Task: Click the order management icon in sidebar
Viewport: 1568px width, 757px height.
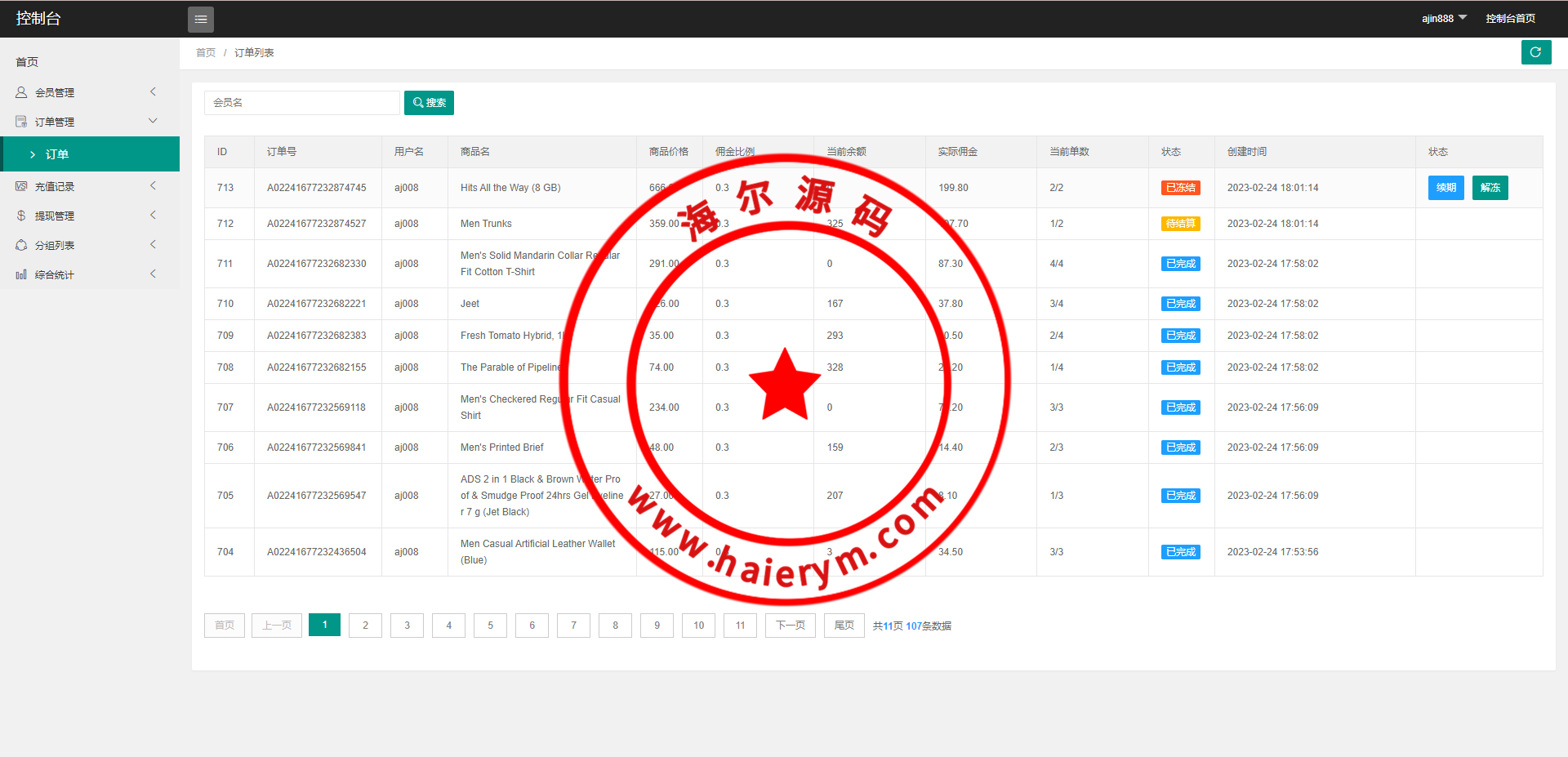Action: pos(21,122)
